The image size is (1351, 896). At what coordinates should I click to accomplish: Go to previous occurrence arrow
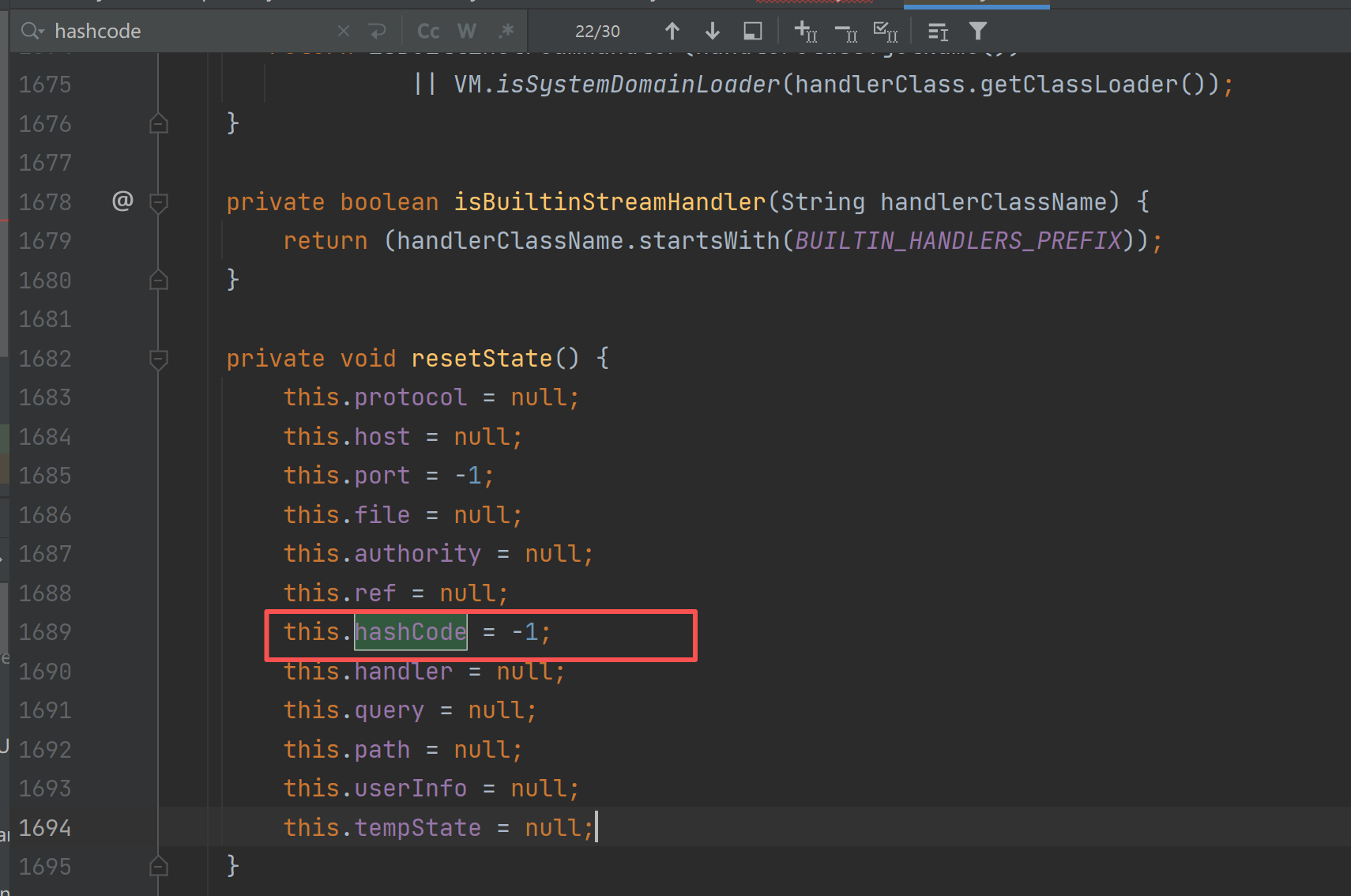pyautogui.click(x=672, y=32)
